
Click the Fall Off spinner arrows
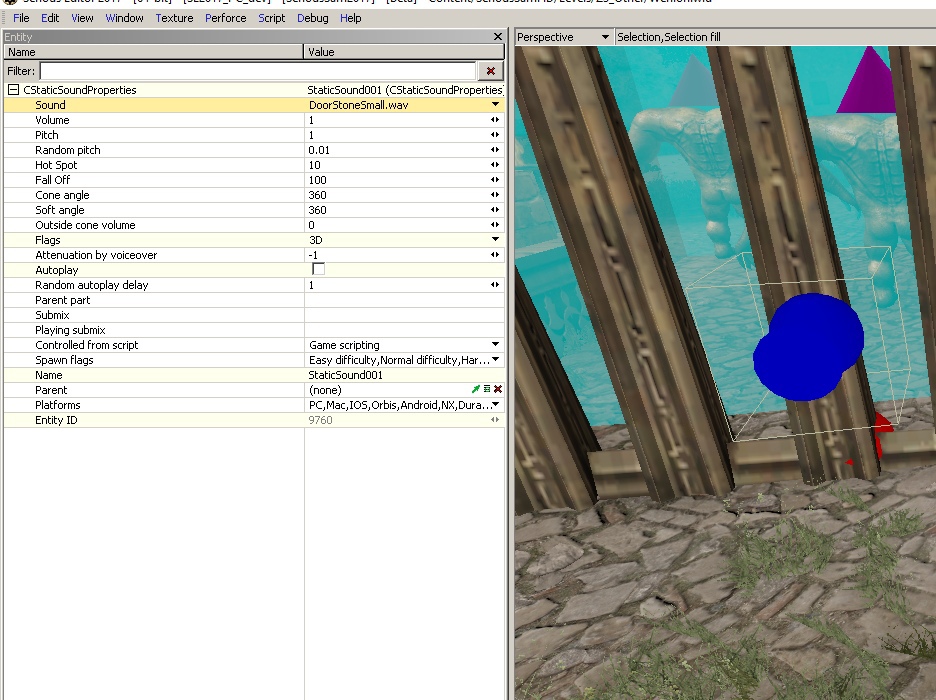(x=495, y=180)
